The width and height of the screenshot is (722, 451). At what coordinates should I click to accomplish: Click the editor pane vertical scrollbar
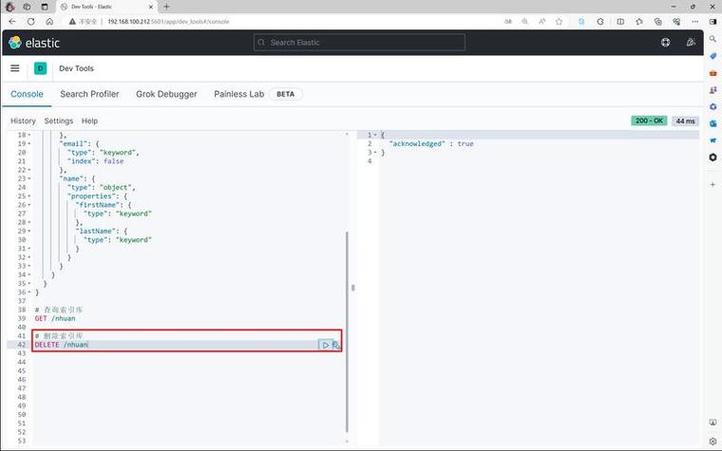point(347,332)
